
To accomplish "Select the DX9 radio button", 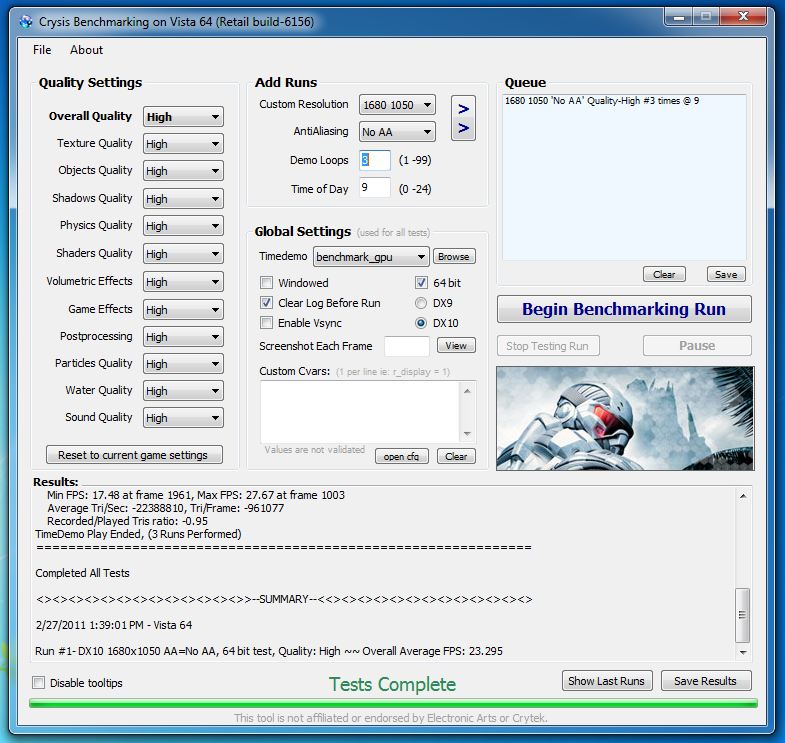I will tap(421, 303).
